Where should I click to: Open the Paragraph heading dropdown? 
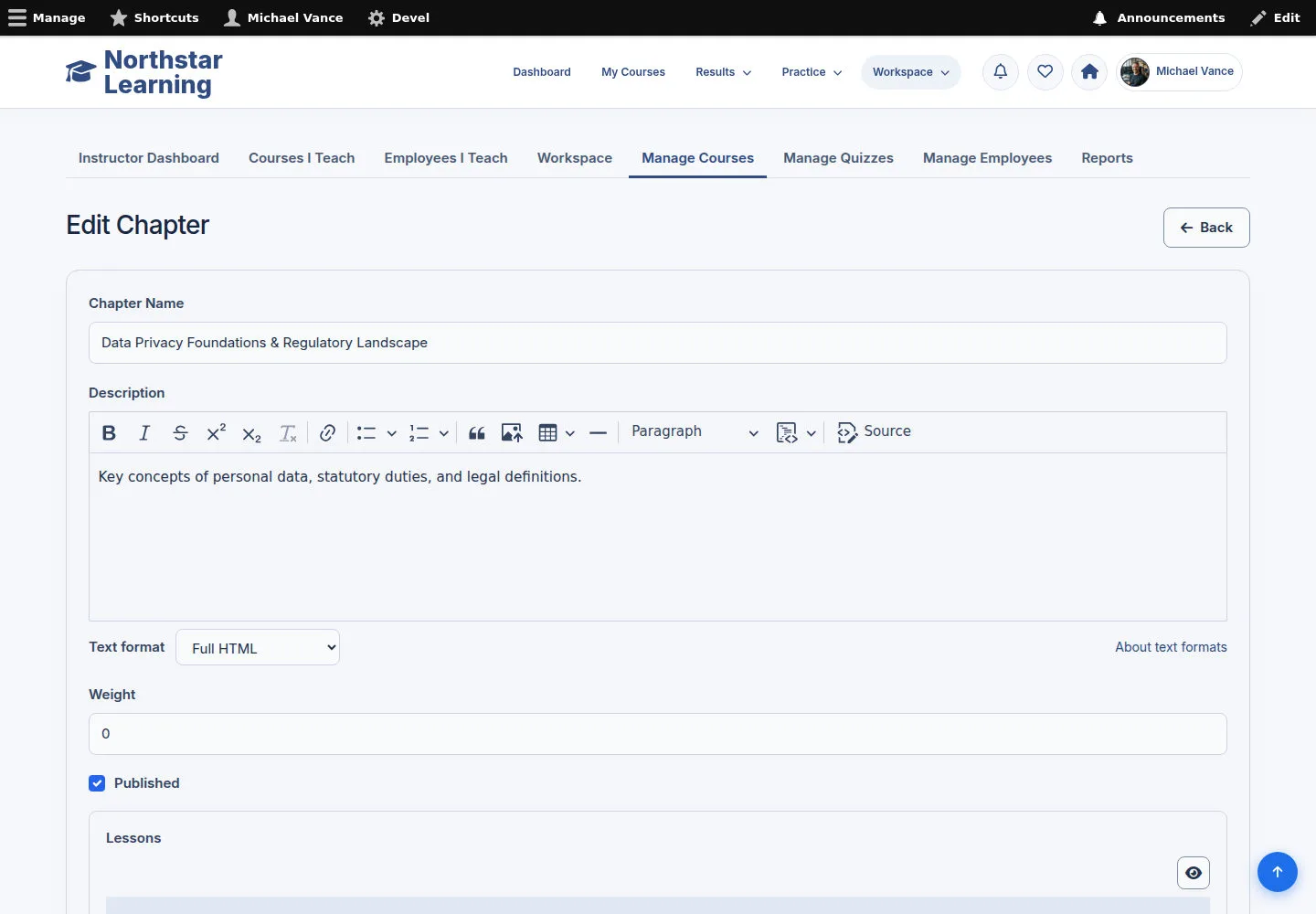(695, 432)
